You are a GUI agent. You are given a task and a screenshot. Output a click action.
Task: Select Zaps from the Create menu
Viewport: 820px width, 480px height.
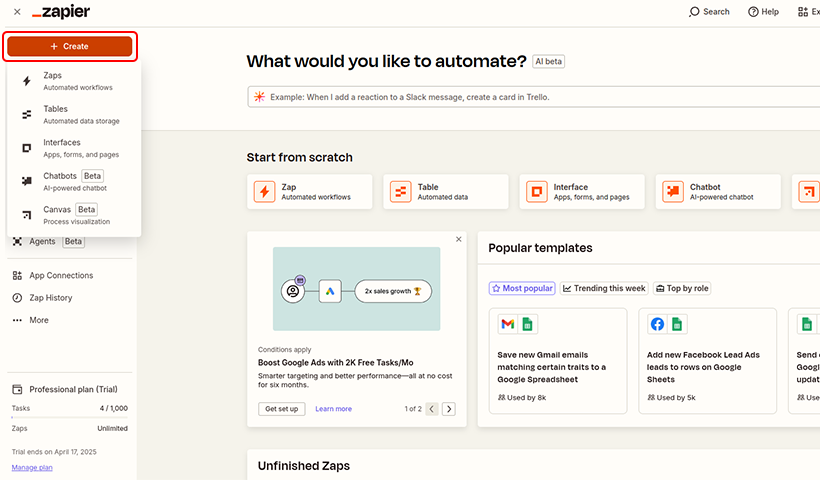[74, 81]
